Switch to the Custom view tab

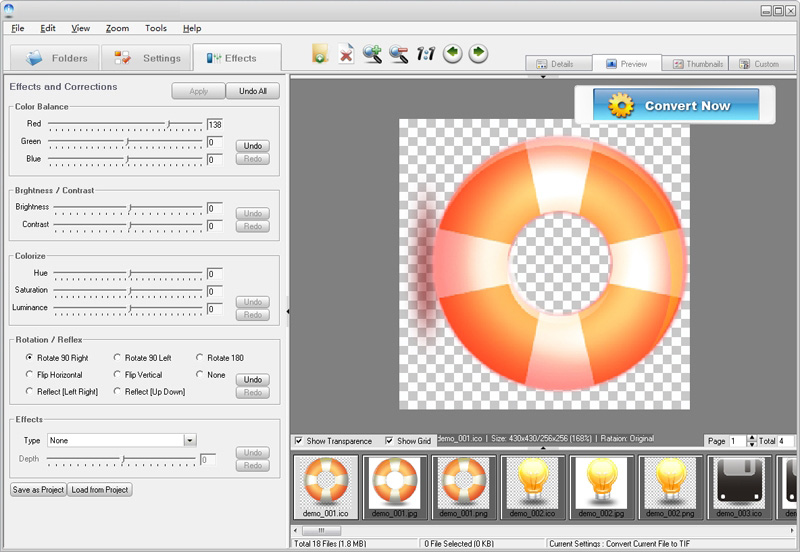762,64
